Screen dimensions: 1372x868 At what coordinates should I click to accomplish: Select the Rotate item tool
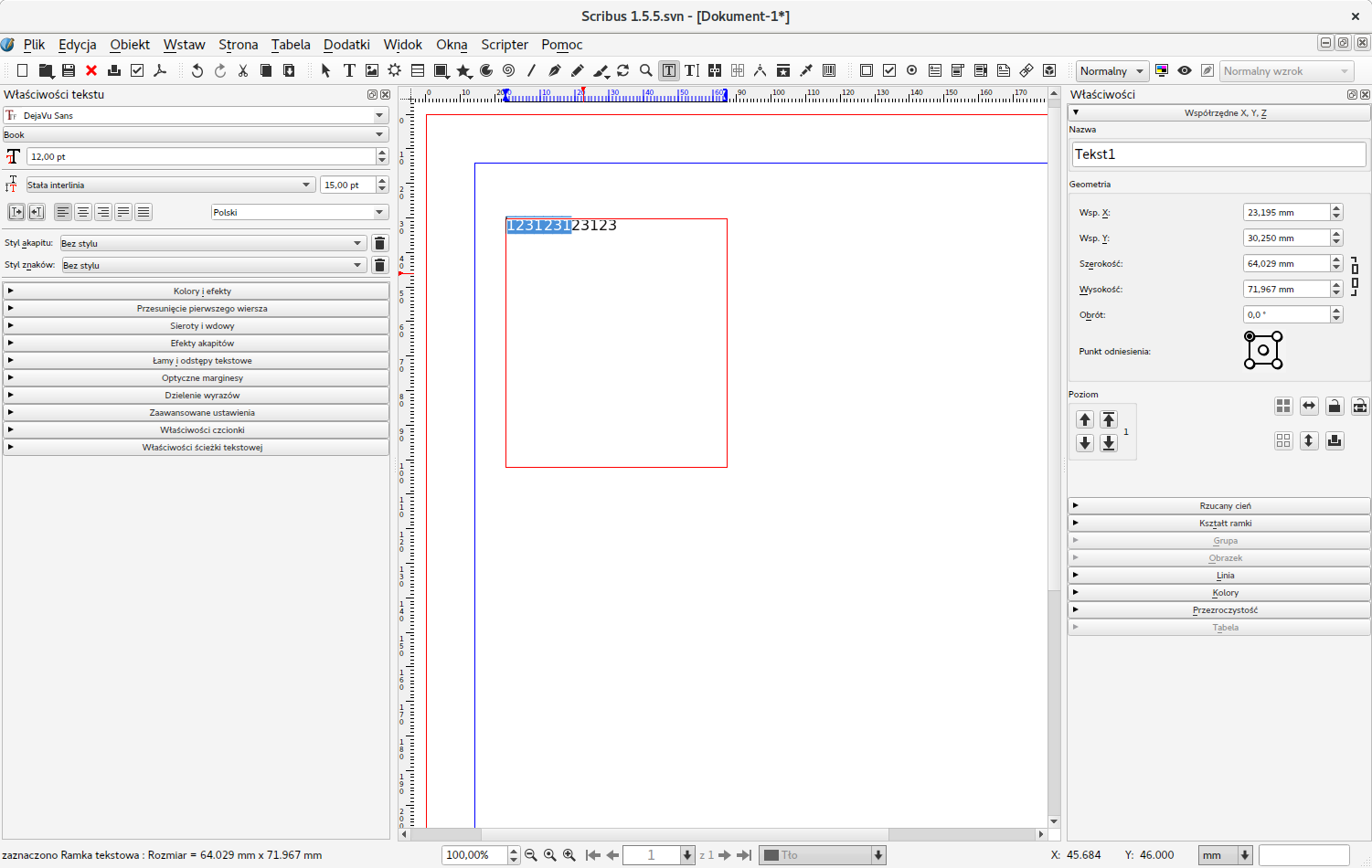623,70
